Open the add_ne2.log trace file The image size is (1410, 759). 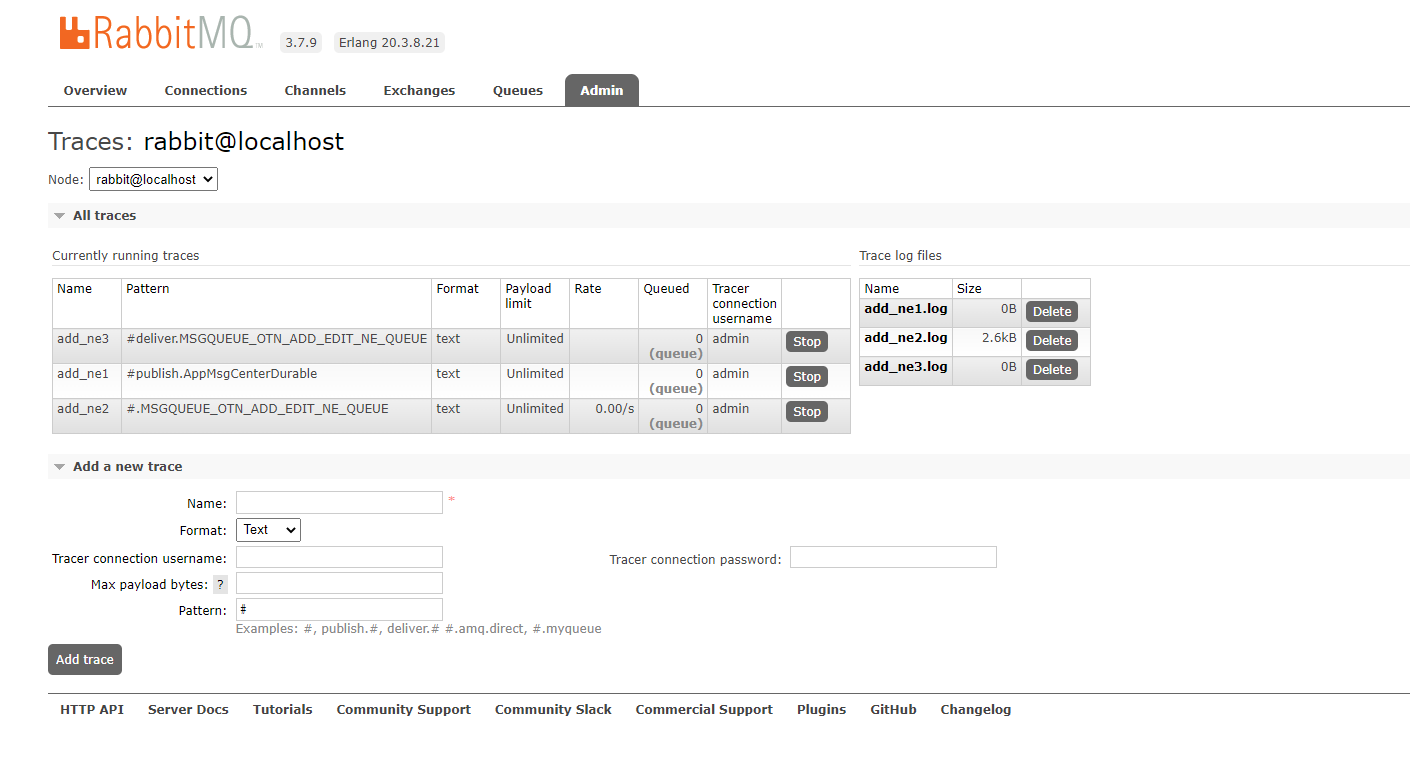click(x=905, y=338)
